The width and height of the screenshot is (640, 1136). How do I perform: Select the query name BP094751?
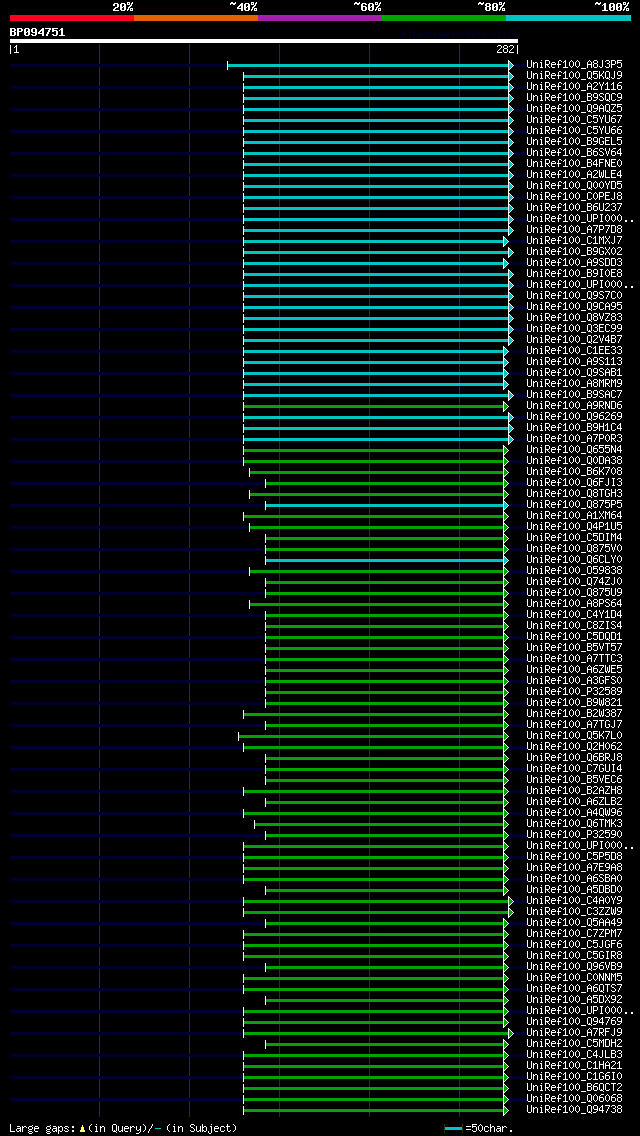tap(37, 32)
